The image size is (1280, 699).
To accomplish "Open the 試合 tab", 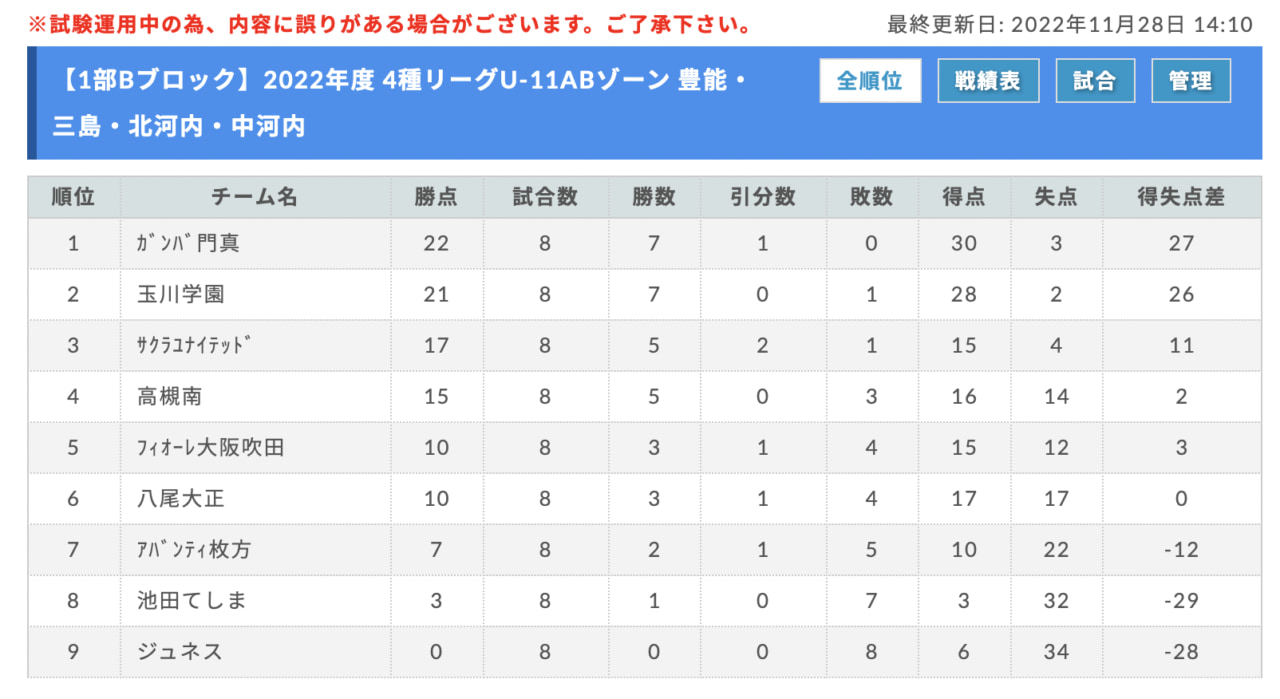I will coord(1095,81).
